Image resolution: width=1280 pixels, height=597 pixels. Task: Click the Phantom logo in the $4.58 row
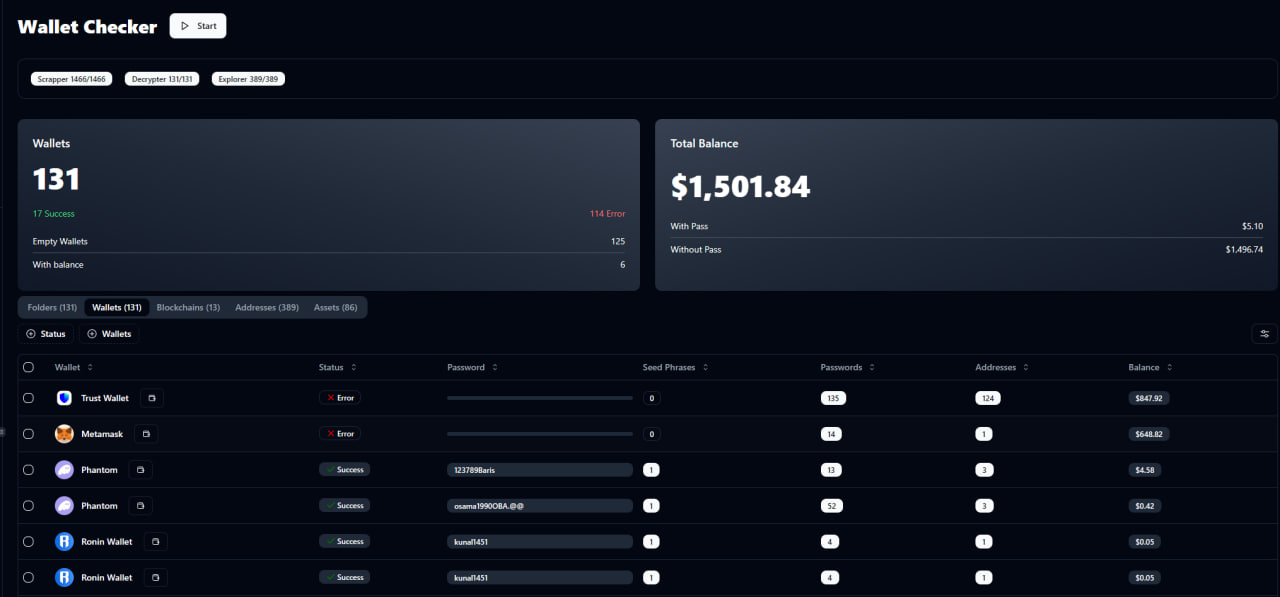pos(64,470)
